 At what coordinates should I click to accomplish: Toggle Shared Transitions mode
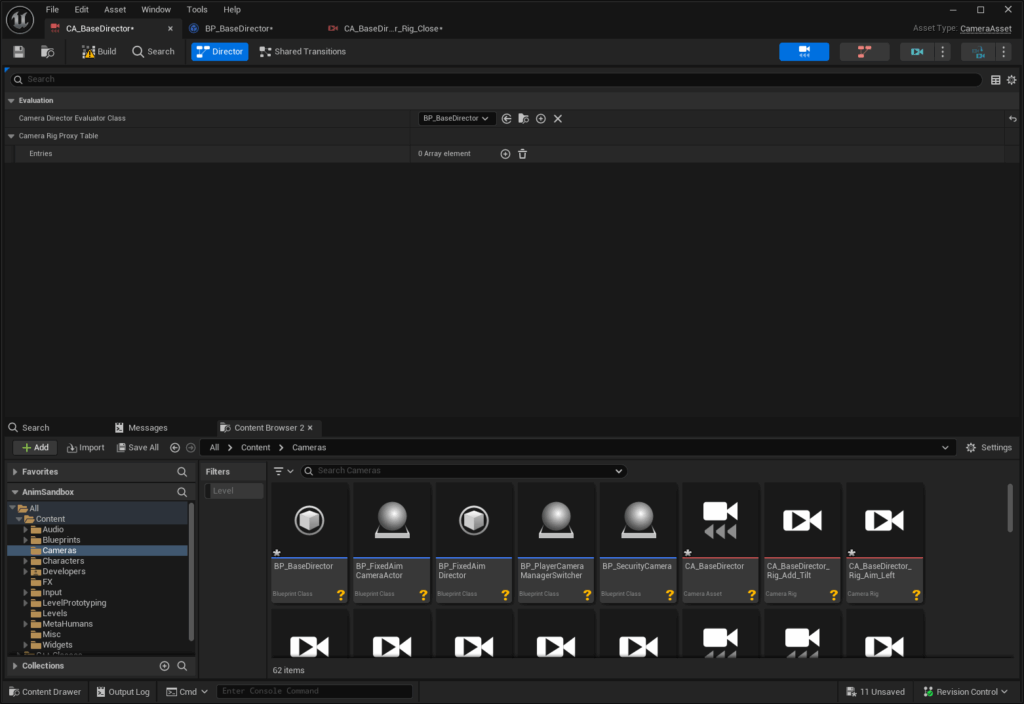[x=302, y=52]
